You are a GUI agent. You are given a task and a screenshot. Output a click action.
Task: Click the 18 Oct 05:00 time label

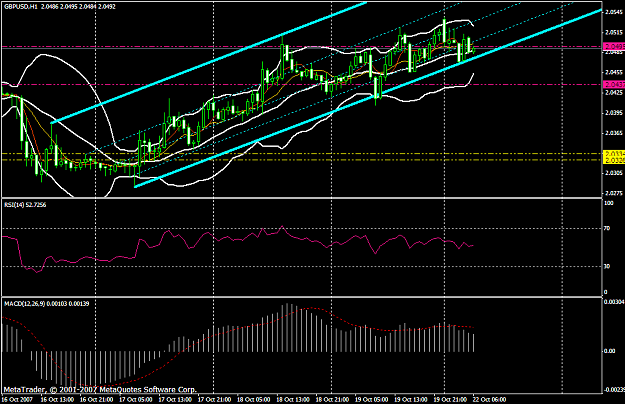pos(253,399)
